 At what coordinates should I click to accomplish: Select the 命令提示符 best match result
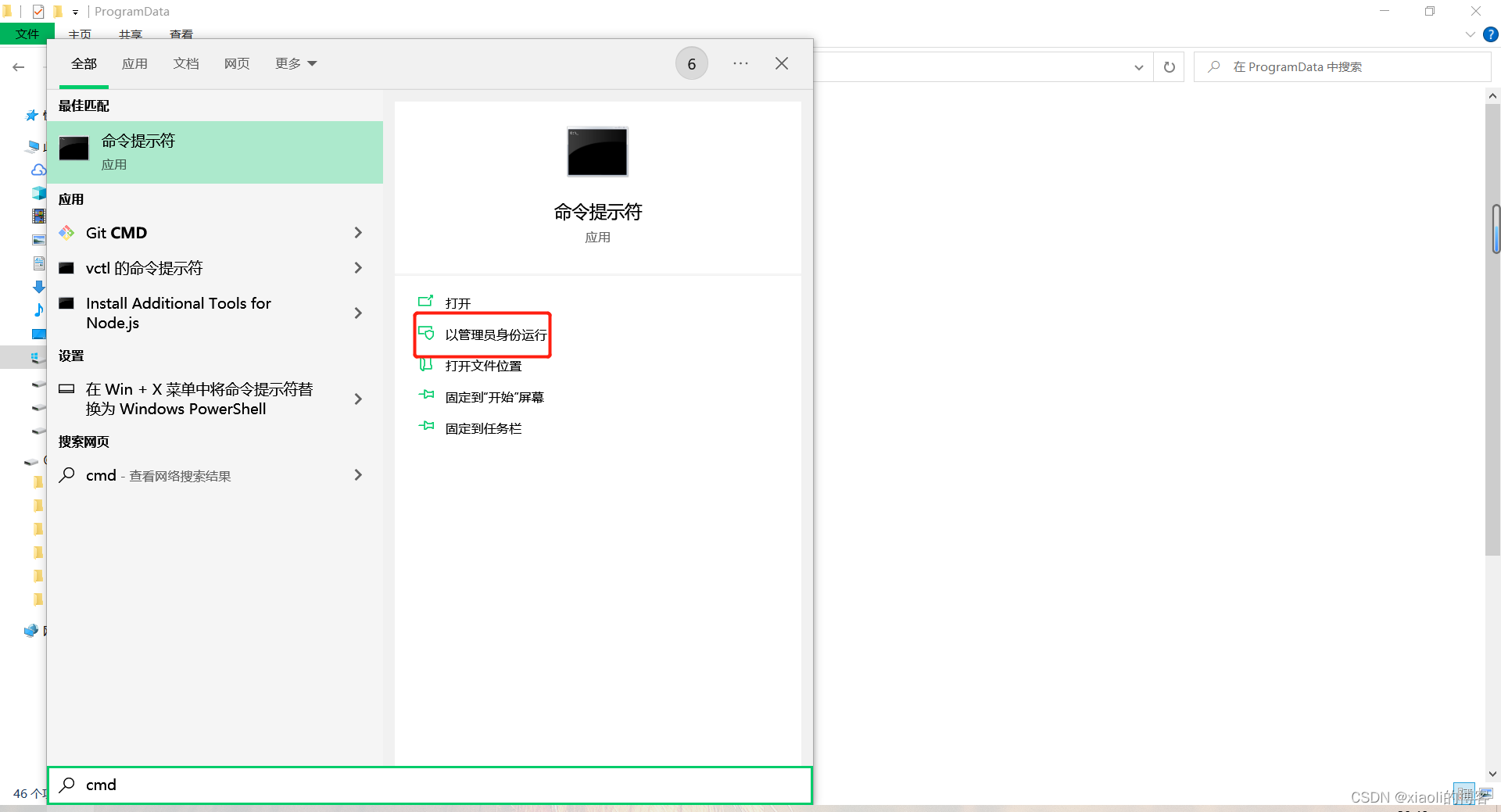click(x=215, y=152)
